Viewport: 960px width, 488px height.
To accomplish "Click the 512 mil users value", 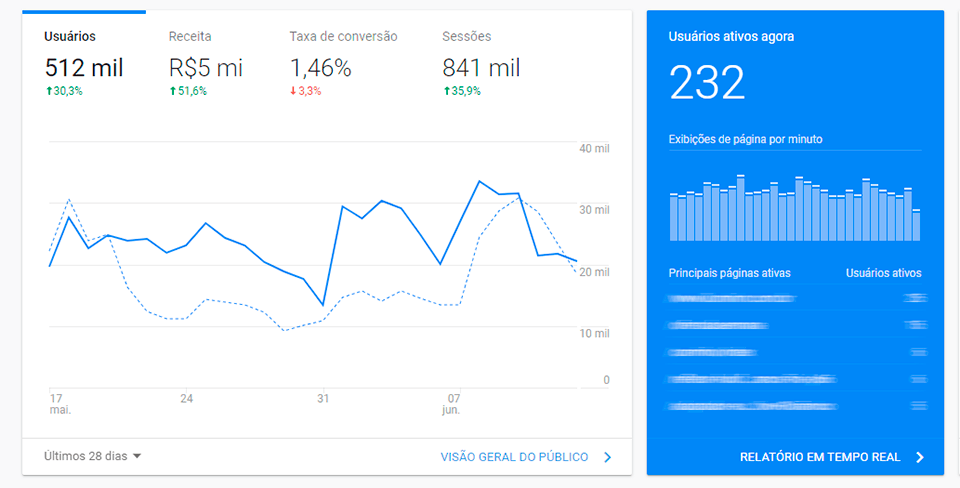I will tap(84, 68).
